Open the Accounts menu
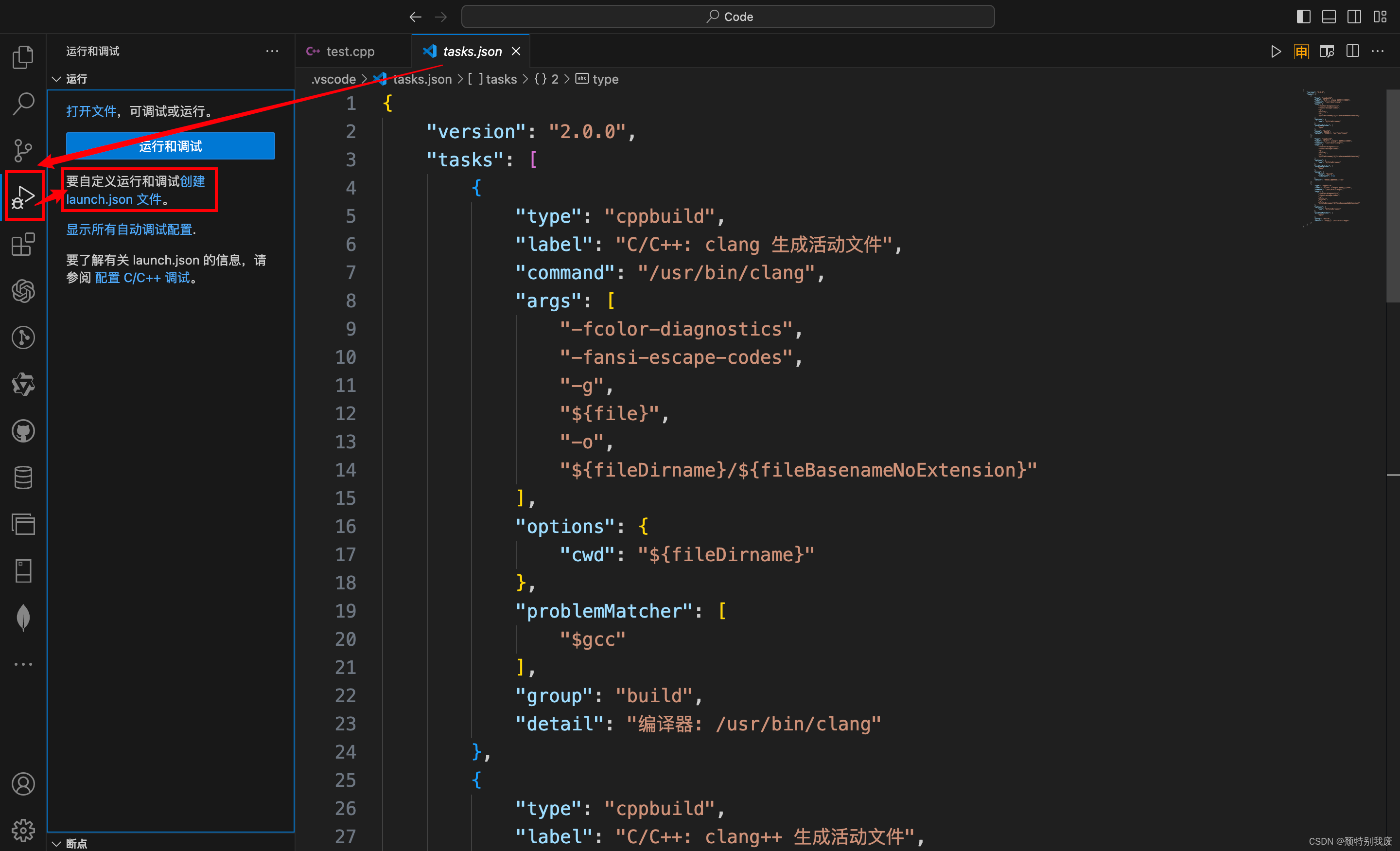Viewport: 1400px width, 851px height. 23,784
